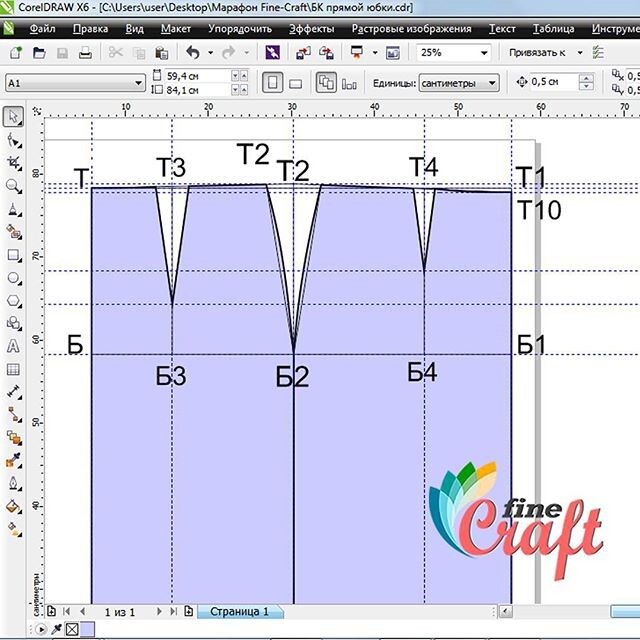Click the Print icon in toolbar
Screen dimensions: 640x640
85,52
